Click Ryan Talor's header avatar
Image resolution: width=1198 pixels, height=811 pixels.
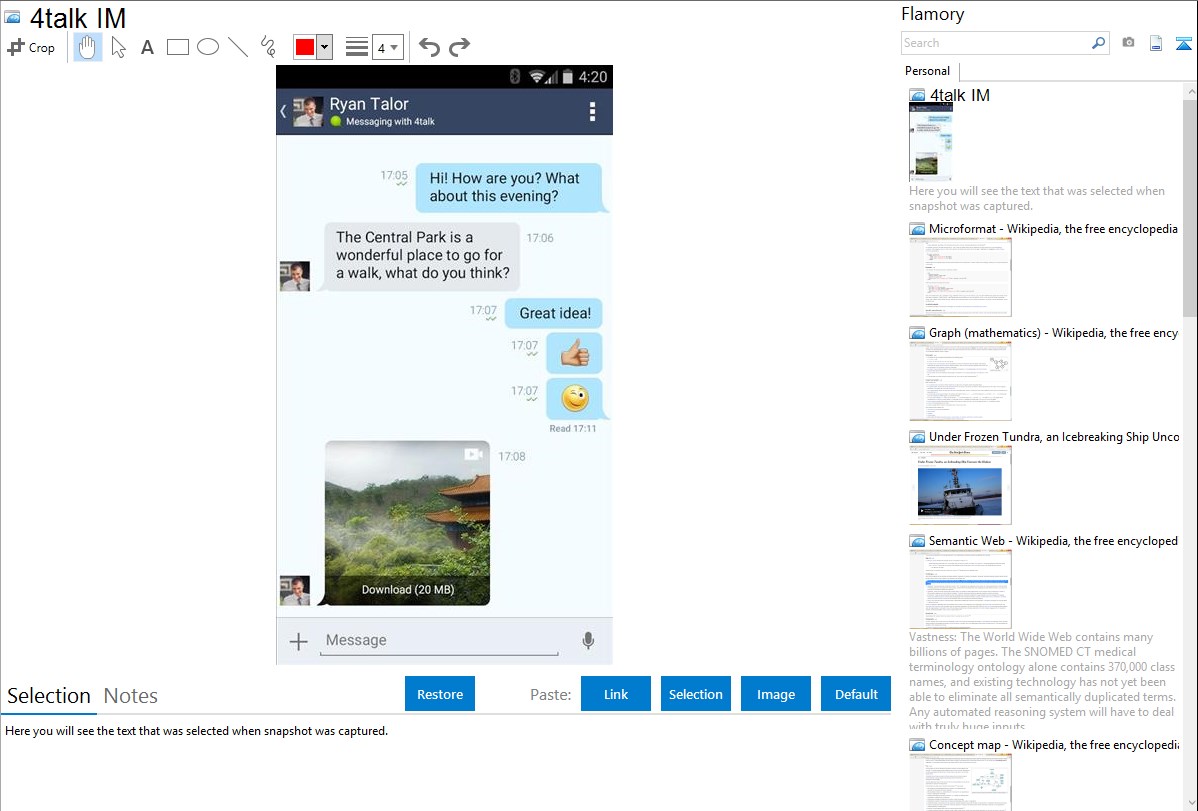(308, 112)
